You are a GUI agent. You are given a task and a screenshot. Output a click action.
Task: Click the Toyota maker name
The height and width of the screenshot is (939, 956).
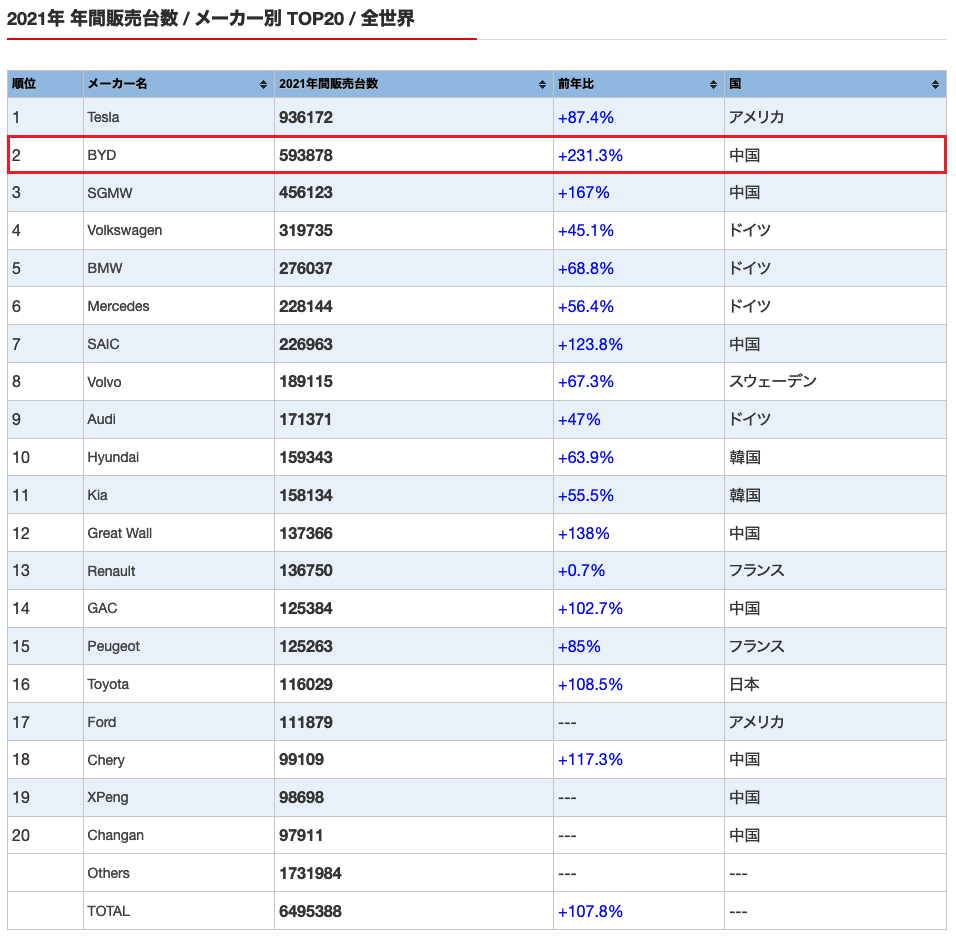pos(108,684)
